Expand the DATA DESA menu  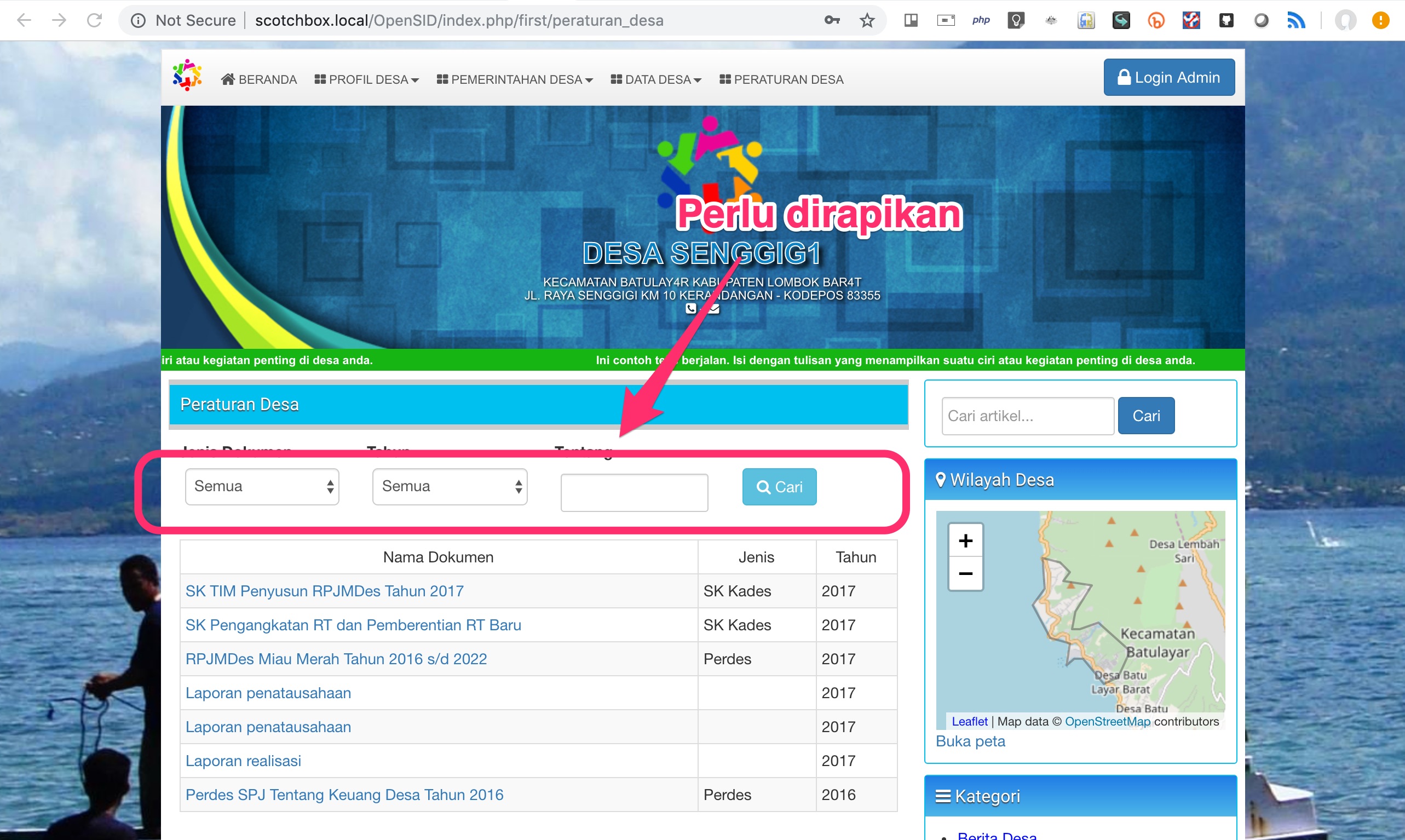coord(656,79)
